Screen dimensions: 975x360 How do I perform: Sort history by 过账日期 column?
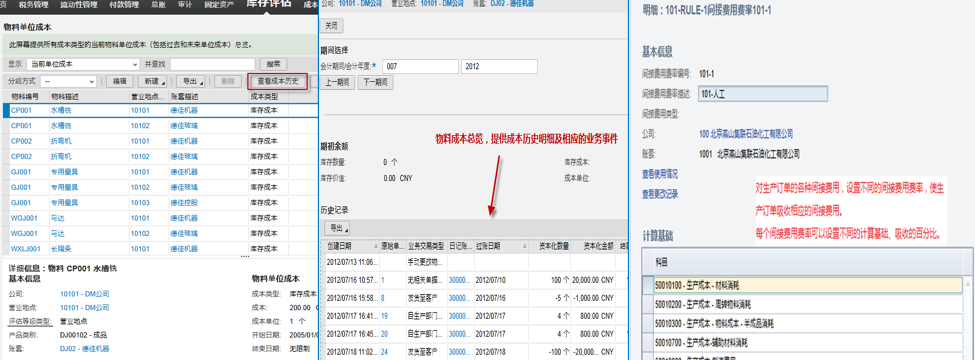click(488, 246)
